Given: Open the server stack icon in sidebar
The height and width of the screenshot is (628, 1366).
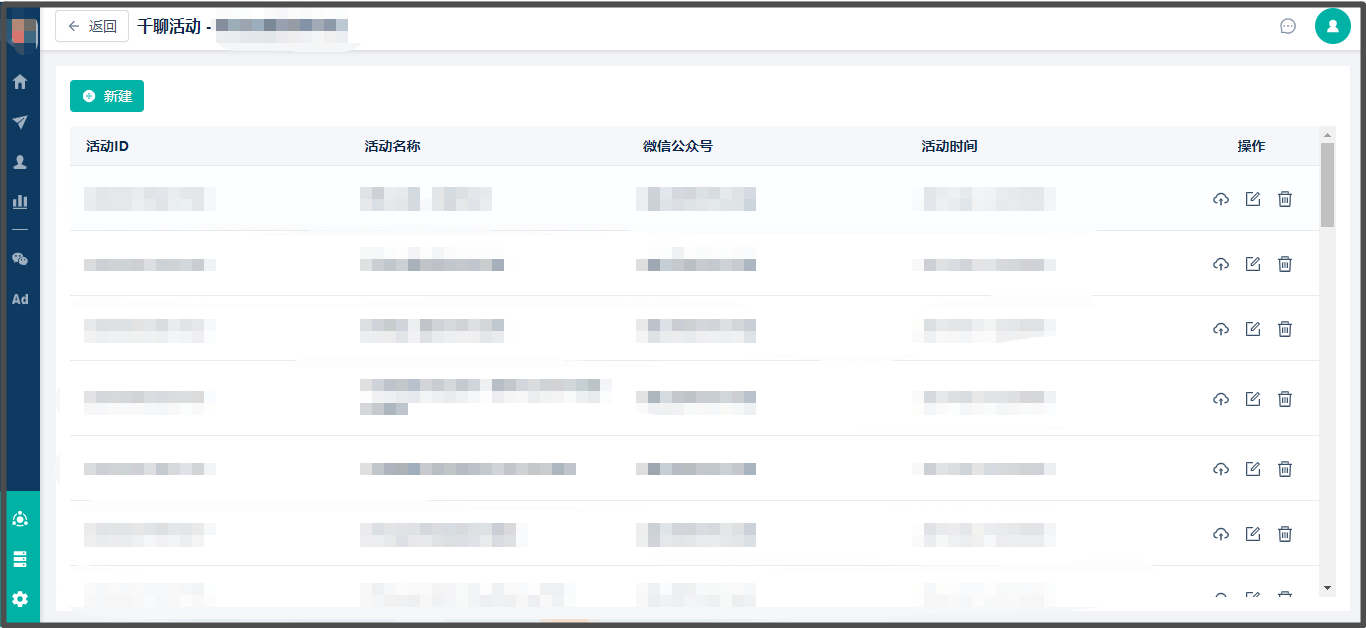Looking at the screenshot, I should click(x=20, y=559).
